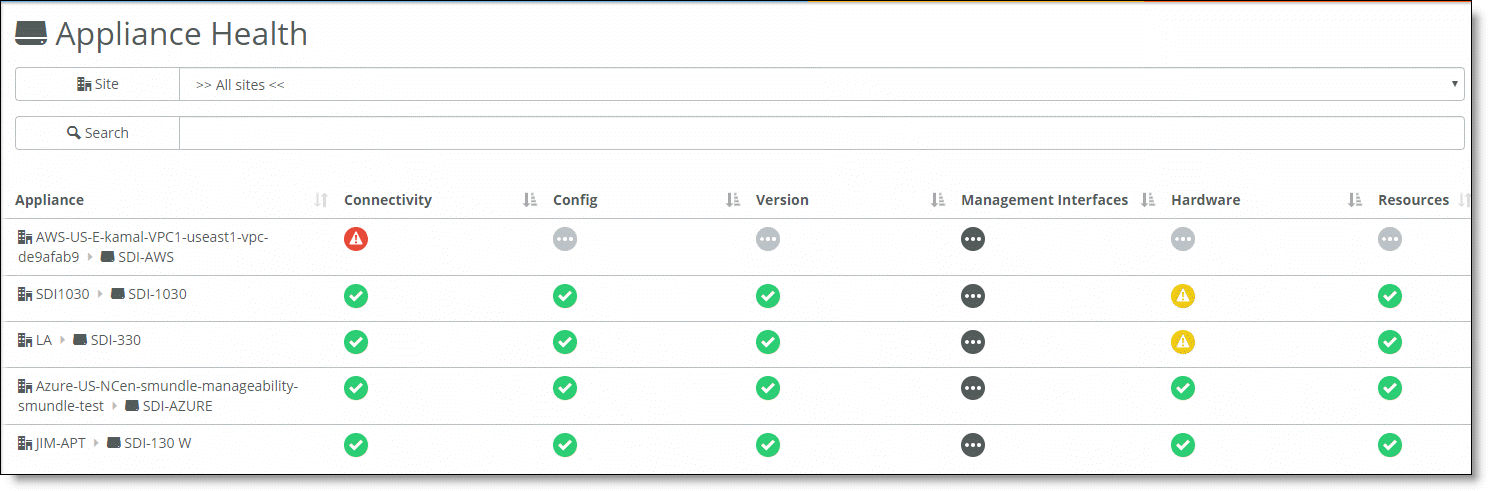Open the SDI-1030 appliance link
This screenshot has height=491, width=1488.
click(x=148, y=294)
